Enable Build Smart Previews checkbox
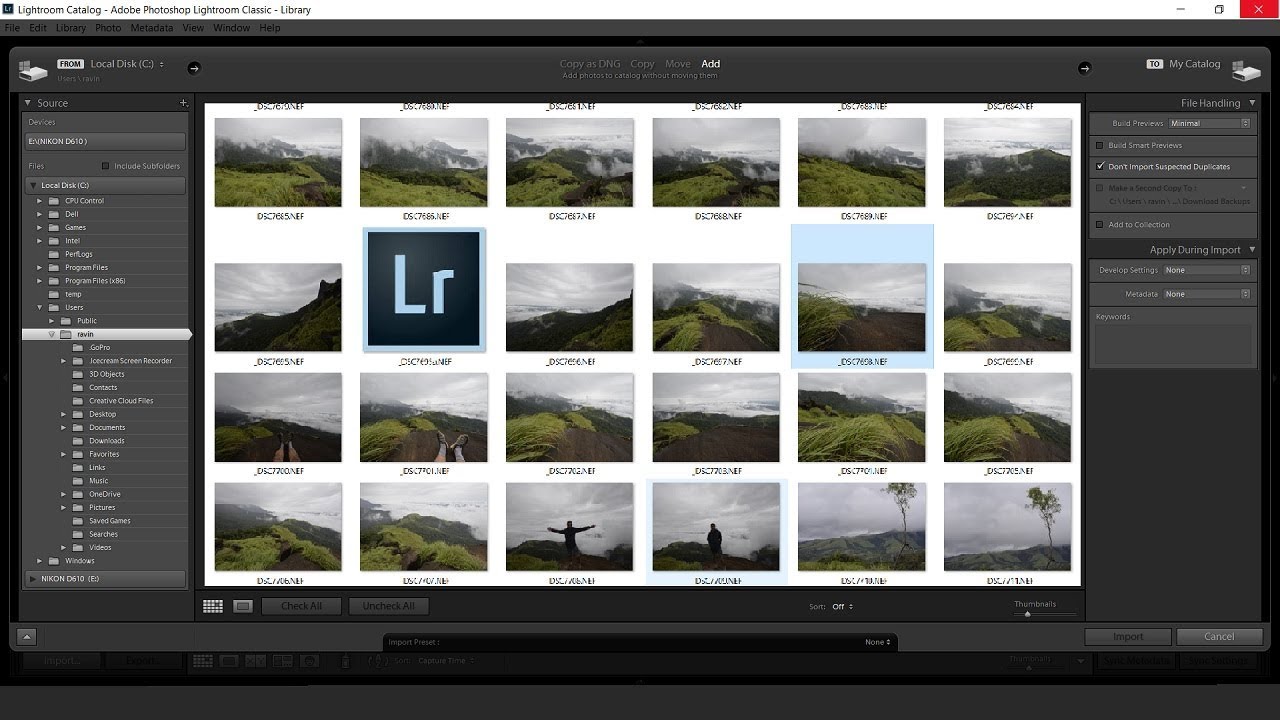Image resolution: width=1280 pixels, height=720 pixels. (x=1100, y=145)
